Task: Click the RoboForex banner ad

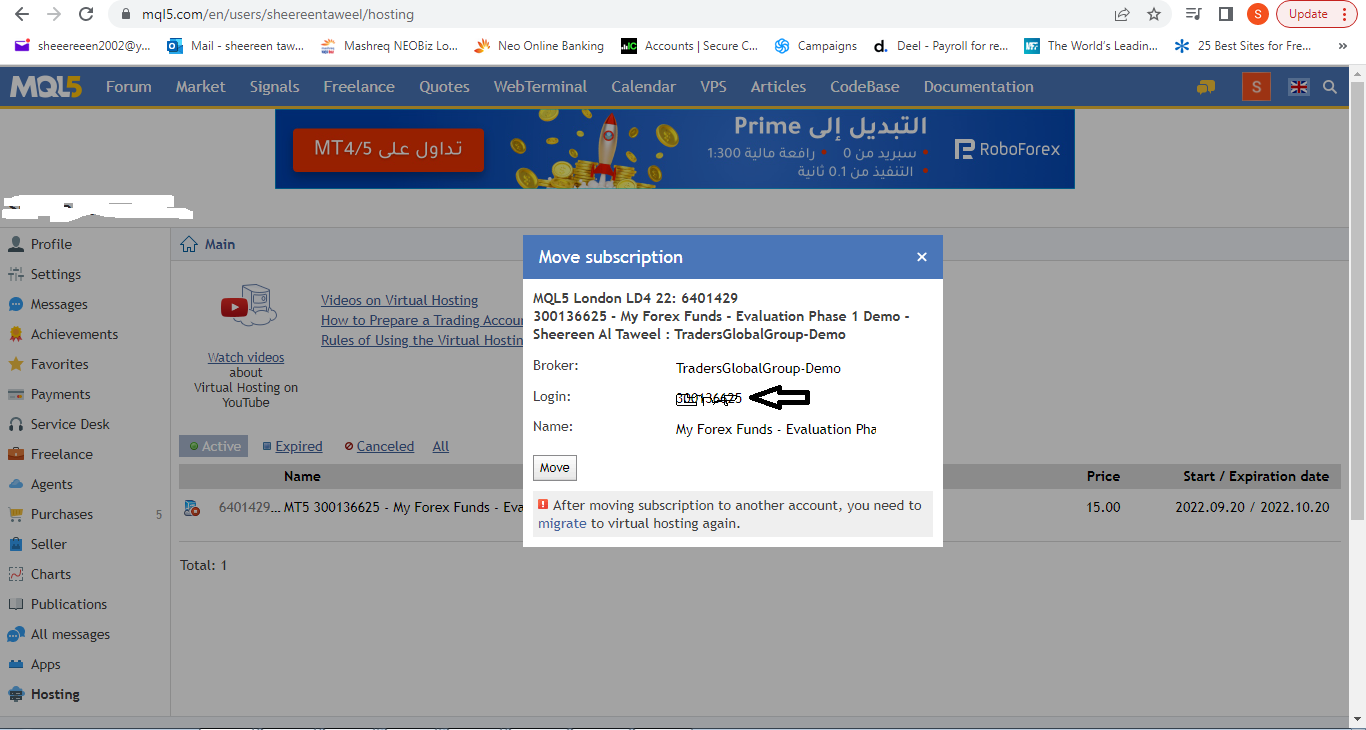Action: click(x=675, y=149)
